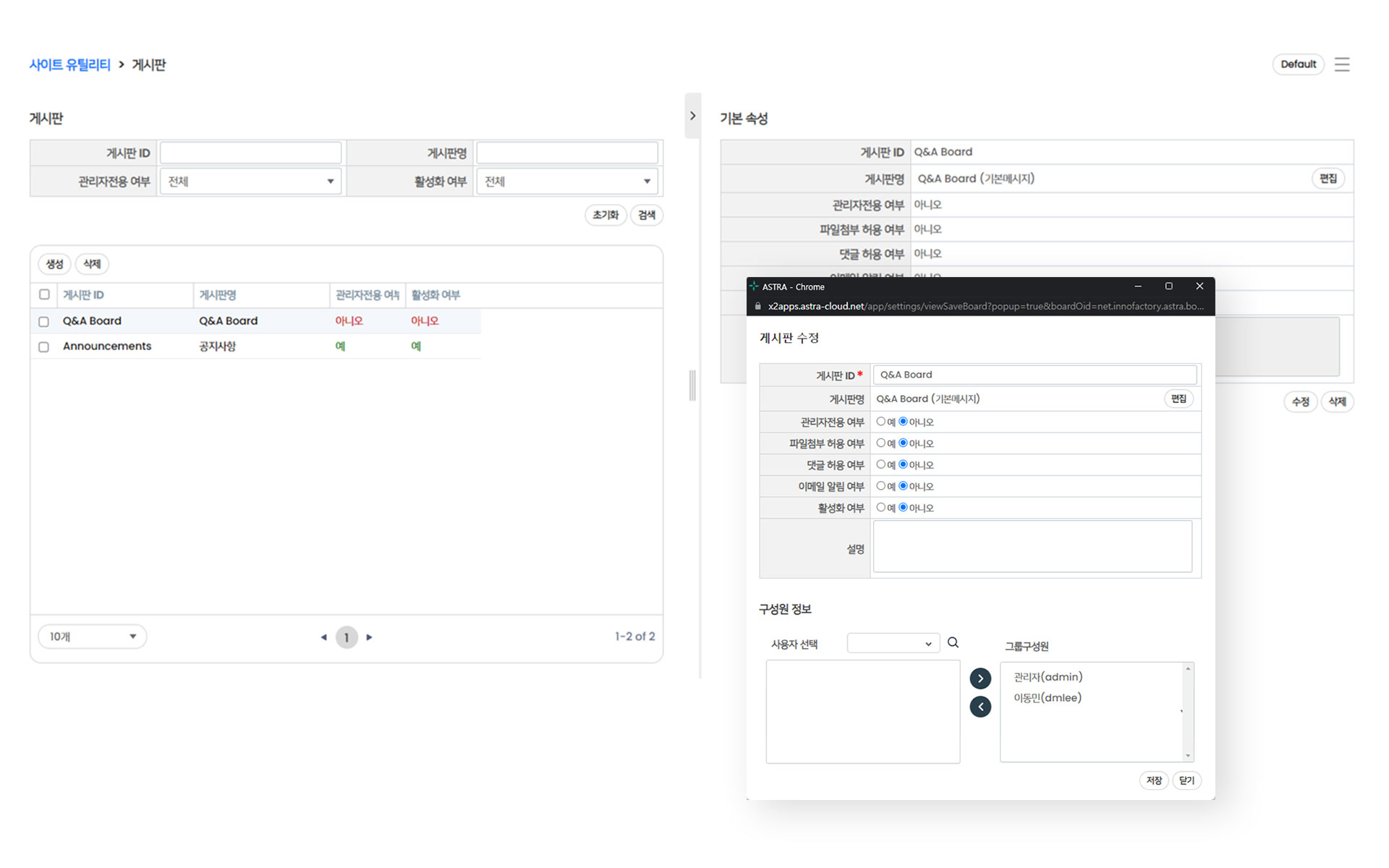Click the 닫기 close button in popup

tap(1186, 780)
